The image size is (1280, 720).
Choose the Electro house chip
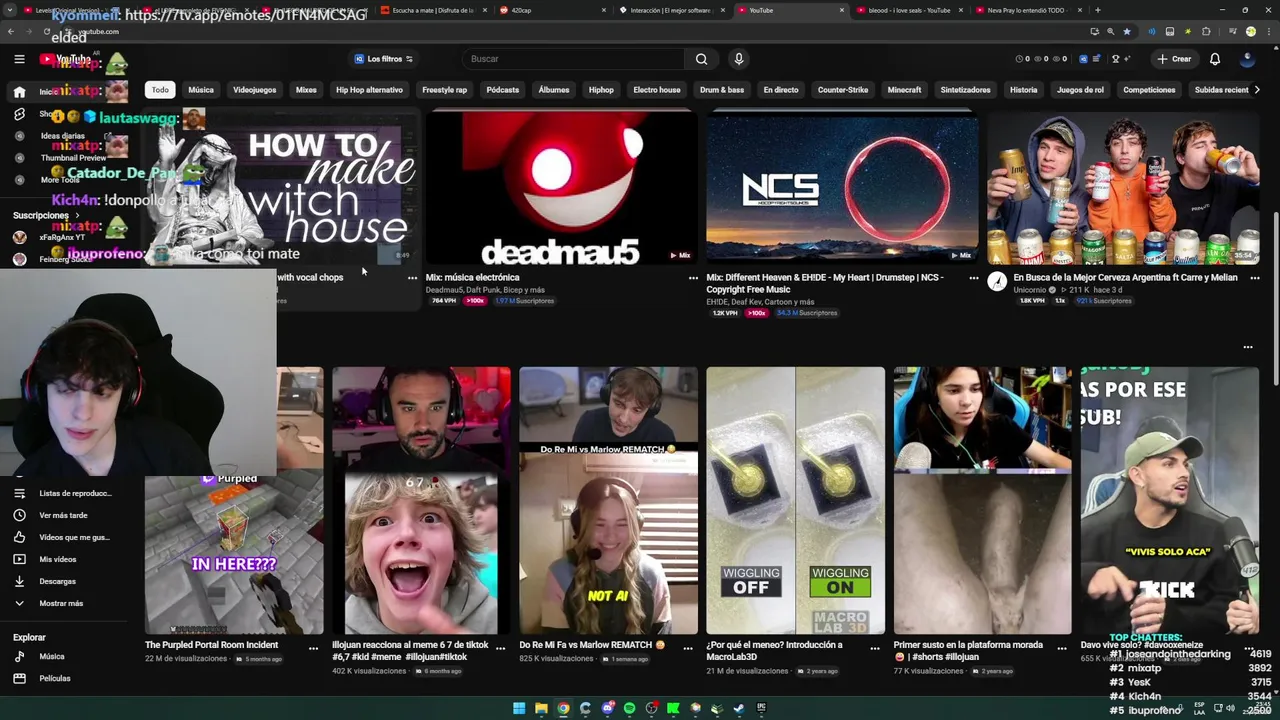(656, 90)
